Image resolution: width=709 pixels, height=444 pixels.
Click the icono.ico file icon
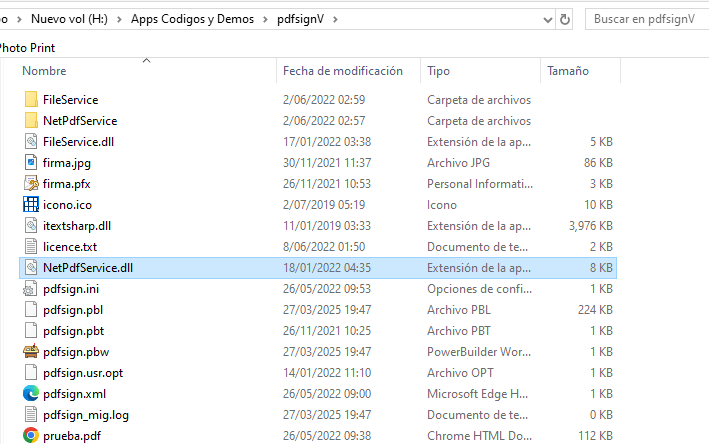point(31,205)
